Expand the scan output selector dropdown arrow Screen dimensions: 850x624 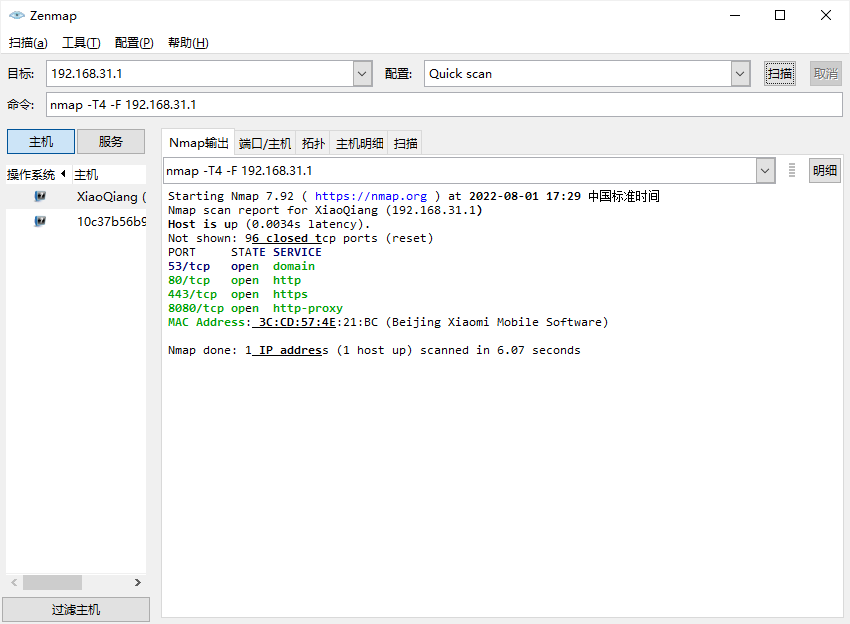pyautogui.click(x=765, y=171)
